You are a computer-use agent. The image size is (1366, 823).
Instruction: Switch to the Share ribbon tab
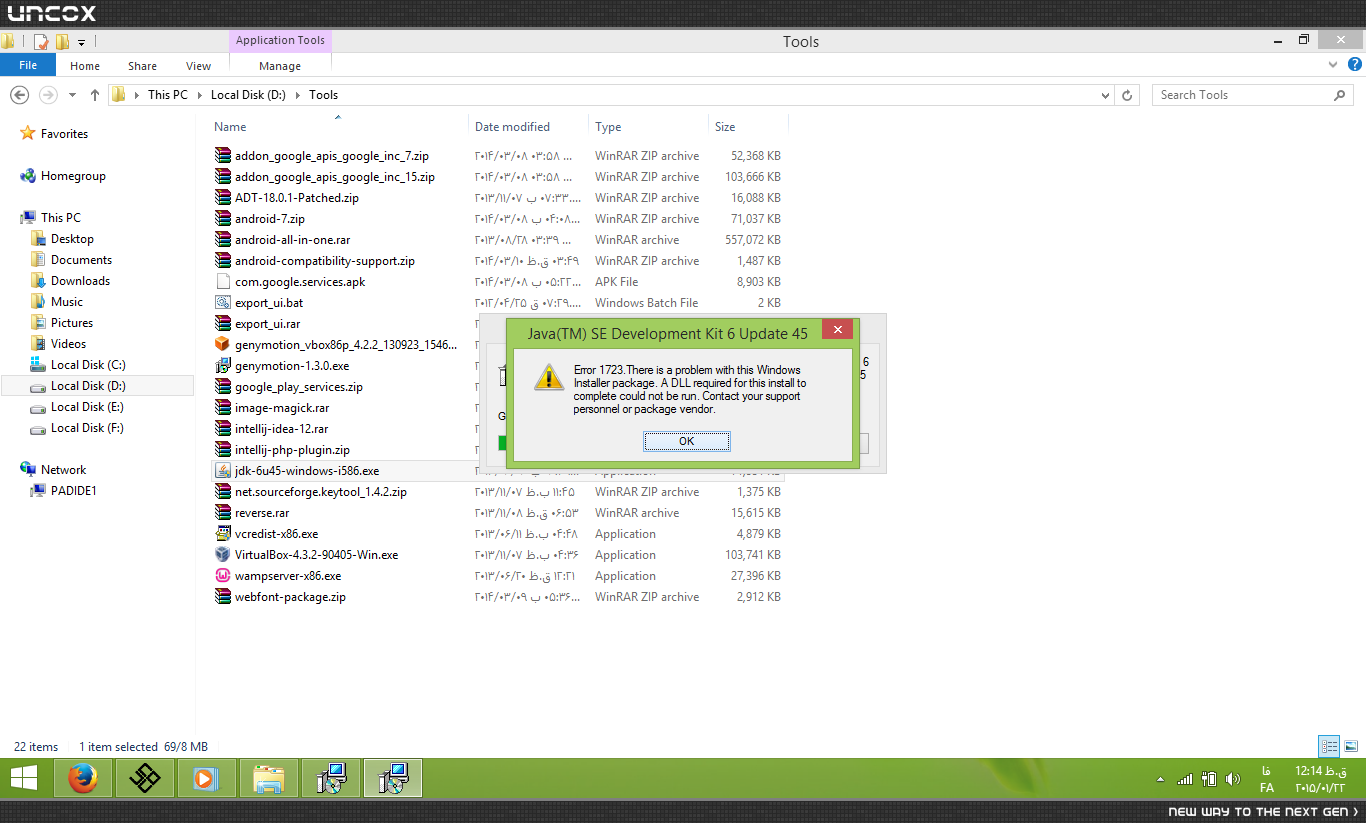pos(142,66)
